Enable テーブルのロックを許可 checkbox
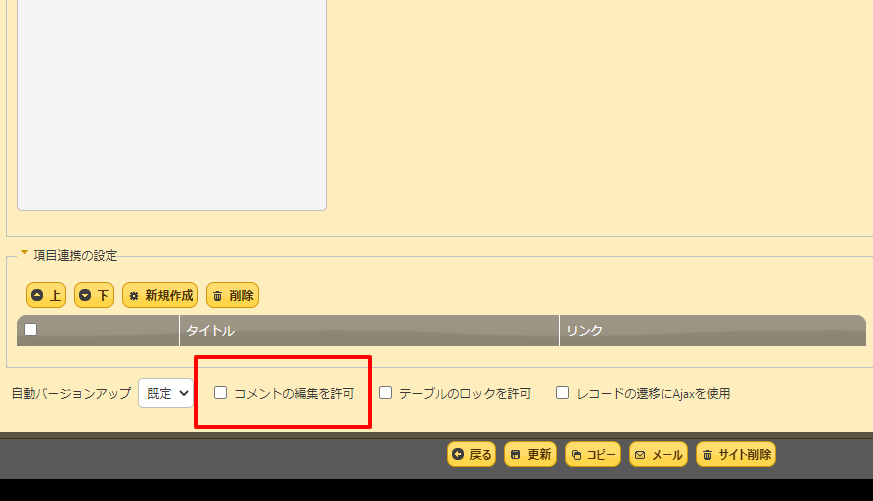Screen dimensions: 873x501 [385, 393]
